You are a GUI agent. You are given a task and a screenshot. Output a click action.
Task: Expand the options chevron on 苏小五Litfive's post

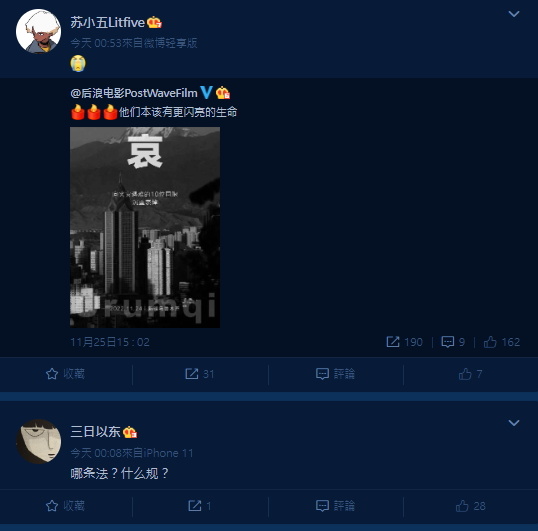514,14
